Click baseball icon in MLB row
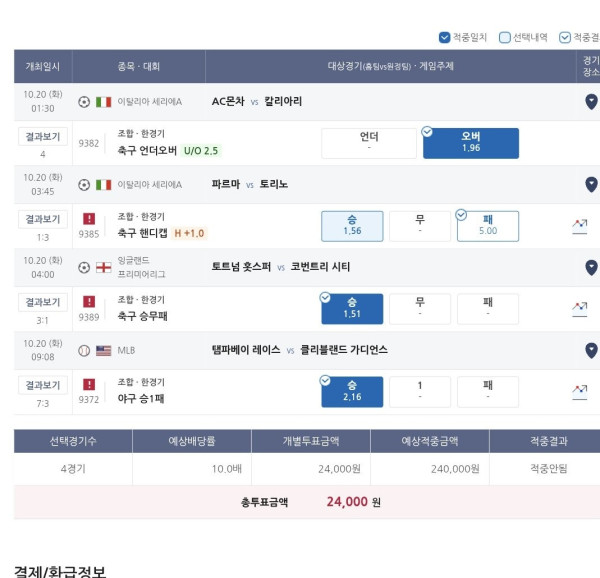Viewport: 600px width, 578px height. (84, 351)
